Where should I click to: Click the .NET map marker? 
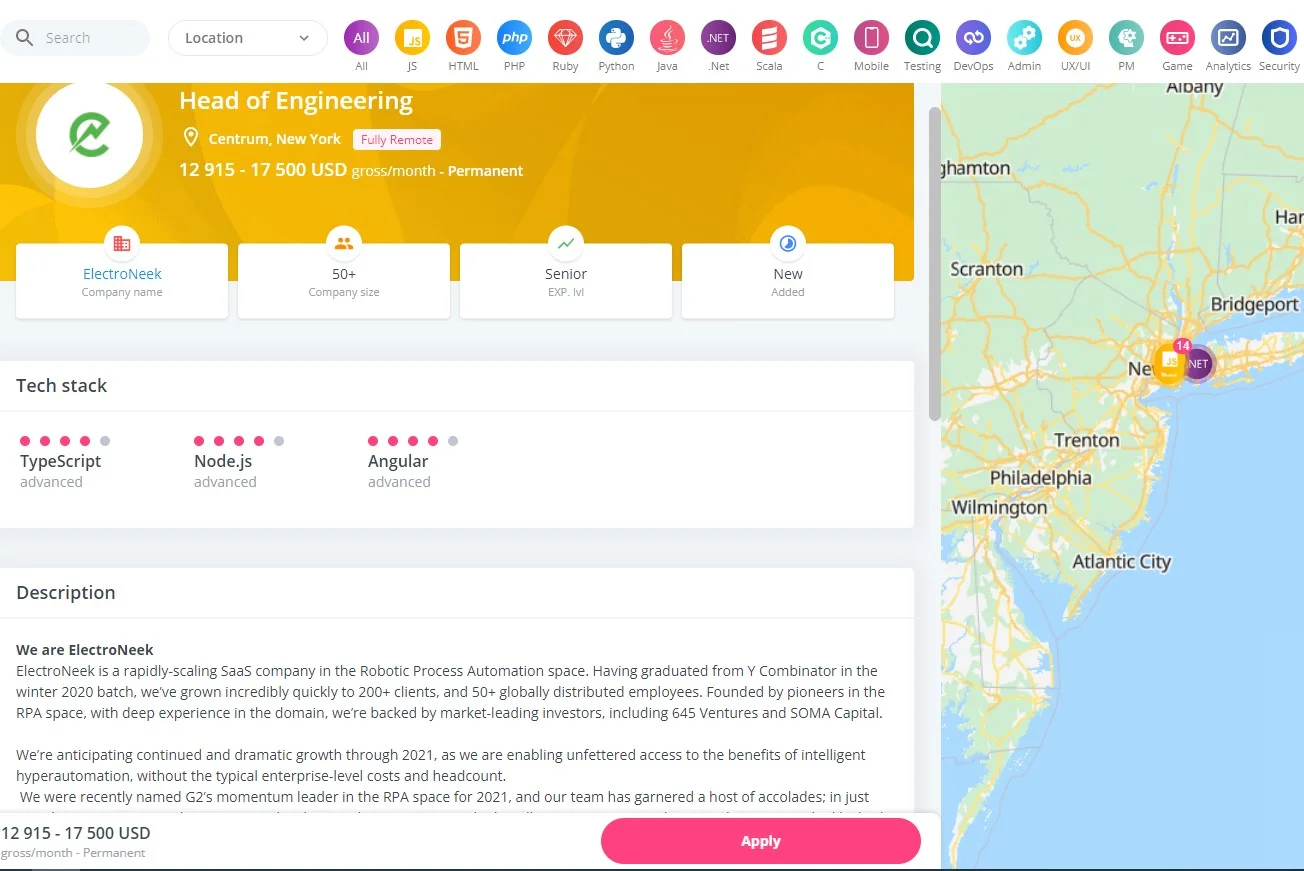pyautogui.click(x=1198, y=364)
